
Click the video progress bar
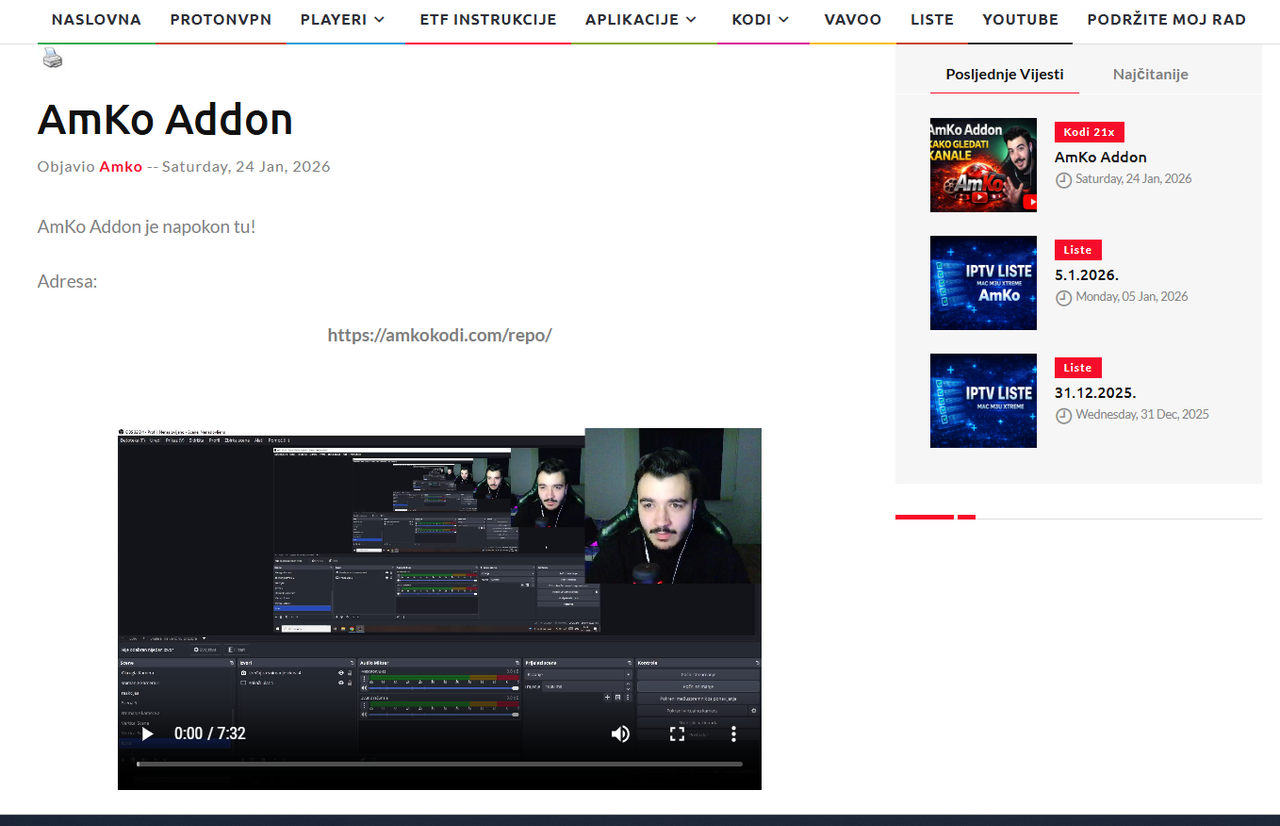click(440, 764)
